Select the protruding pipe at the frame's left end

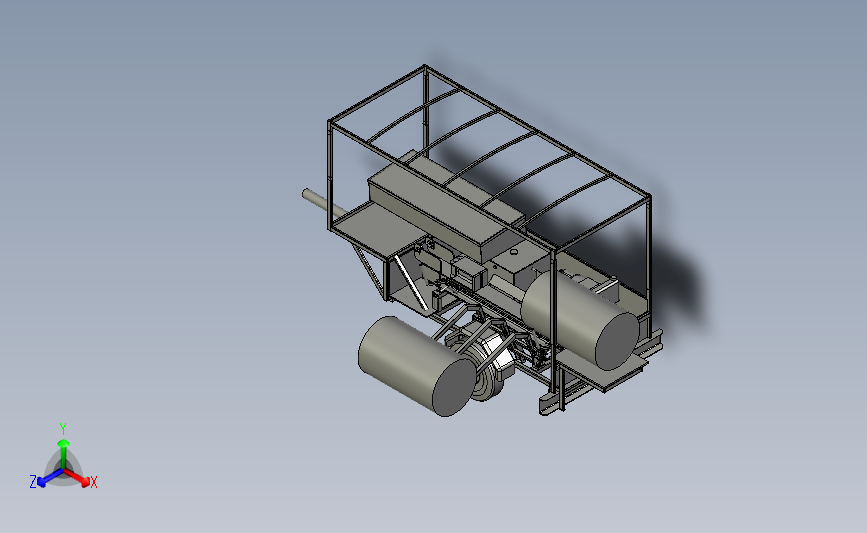pyautogui.click(x=325, y=203)
